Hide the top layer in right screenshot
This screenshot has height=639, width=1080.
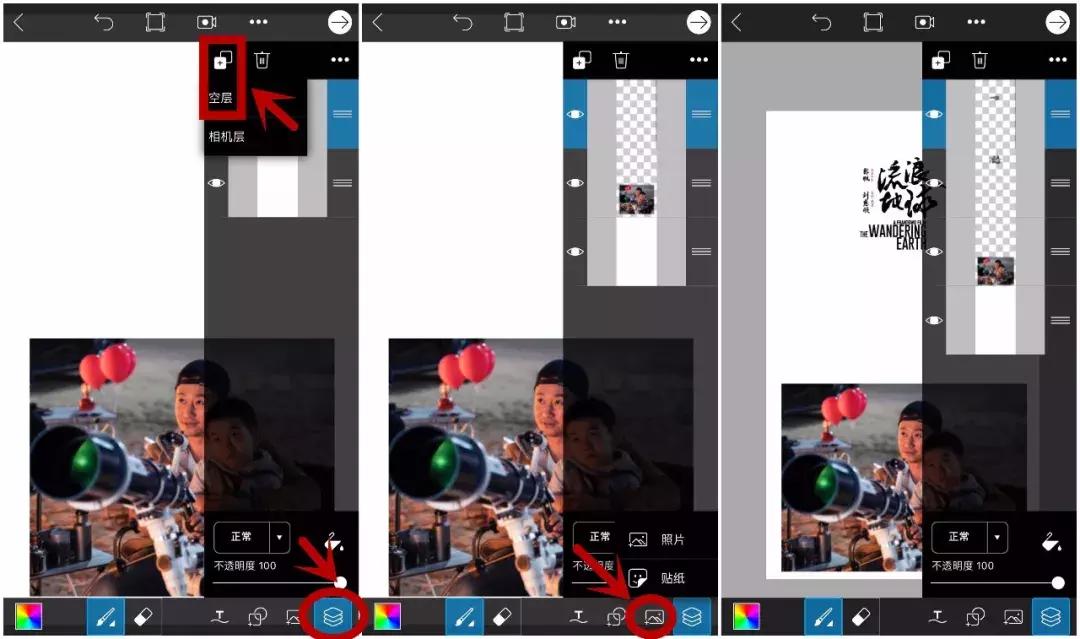pos(934,114)
